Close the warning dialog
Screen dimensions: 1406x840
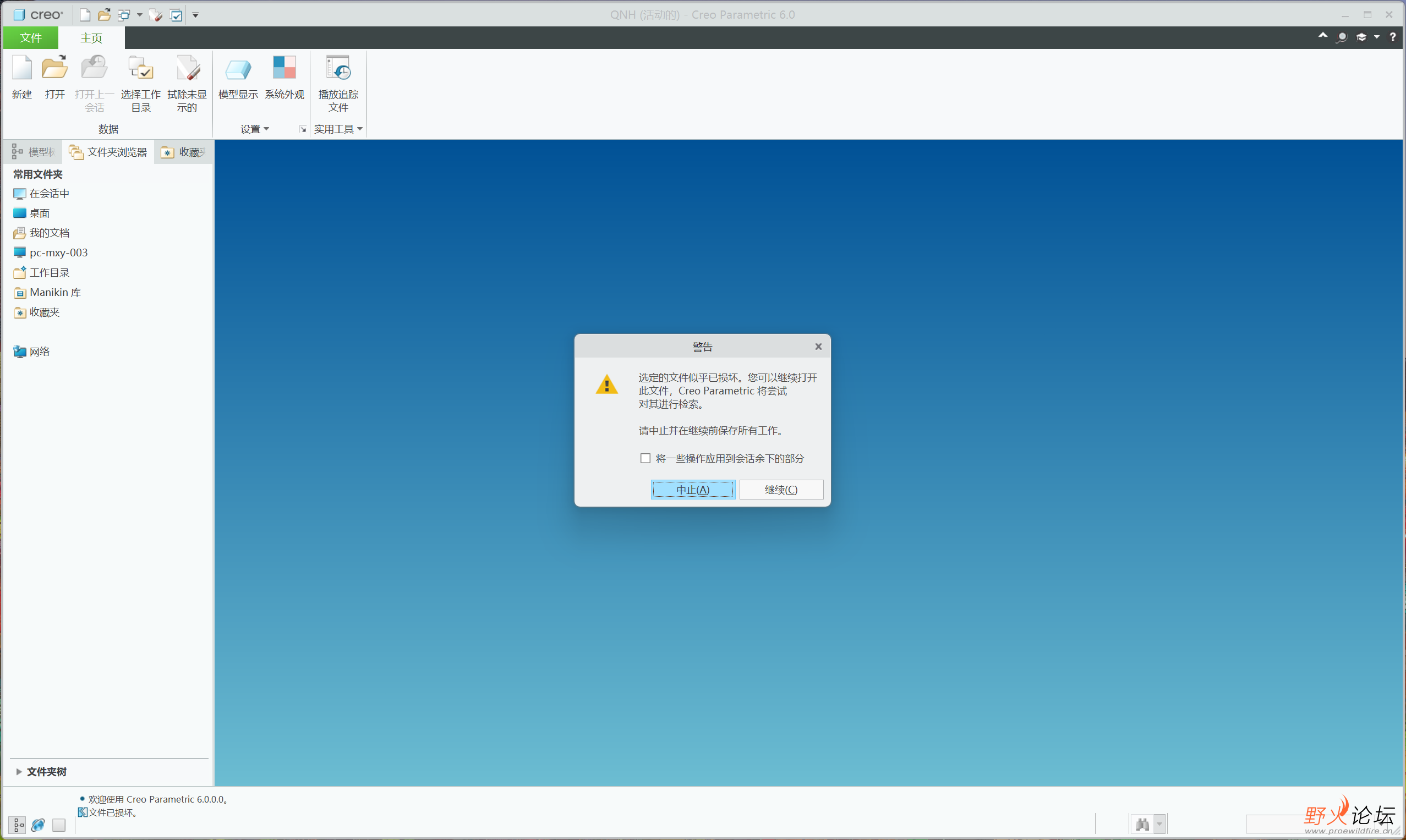point(818,347)
